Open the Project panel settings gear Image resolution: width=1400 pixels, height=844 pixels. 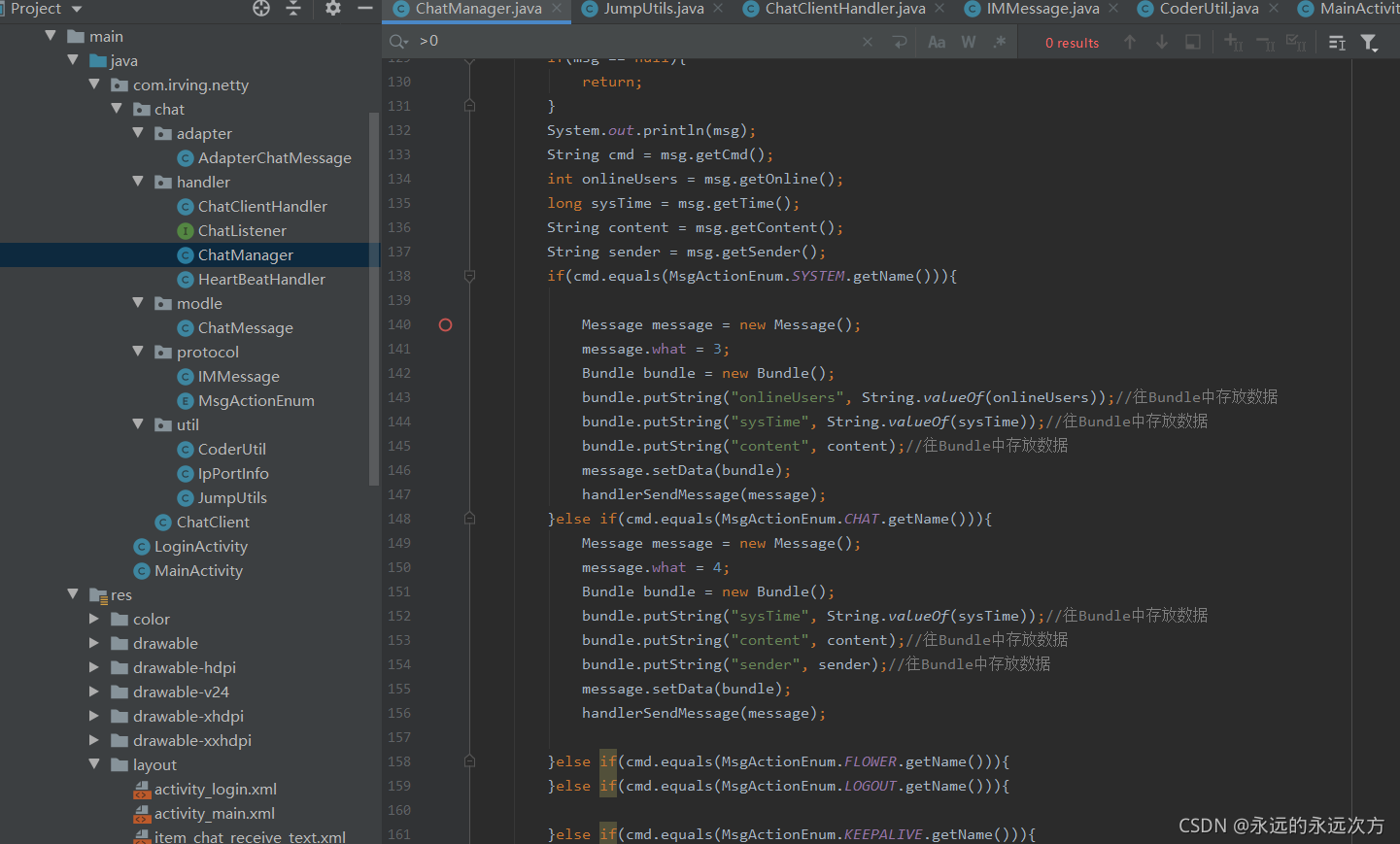click(332, 8)
